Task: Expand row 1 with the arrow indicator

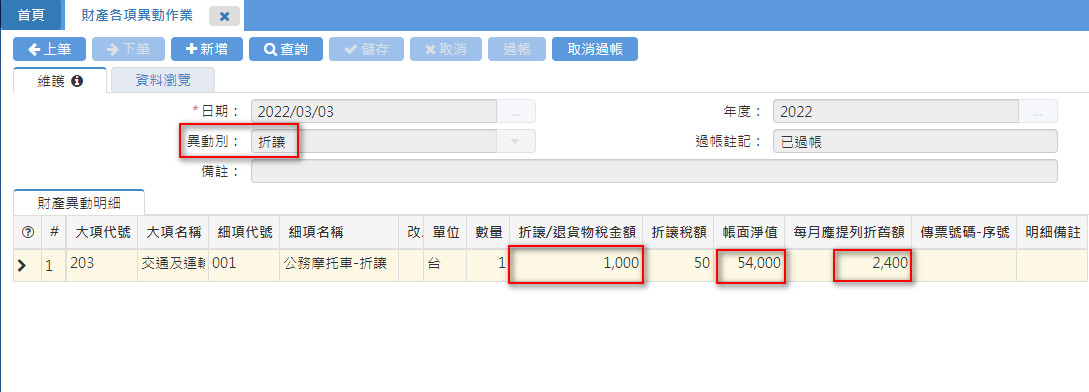Action: click(22, 266)
